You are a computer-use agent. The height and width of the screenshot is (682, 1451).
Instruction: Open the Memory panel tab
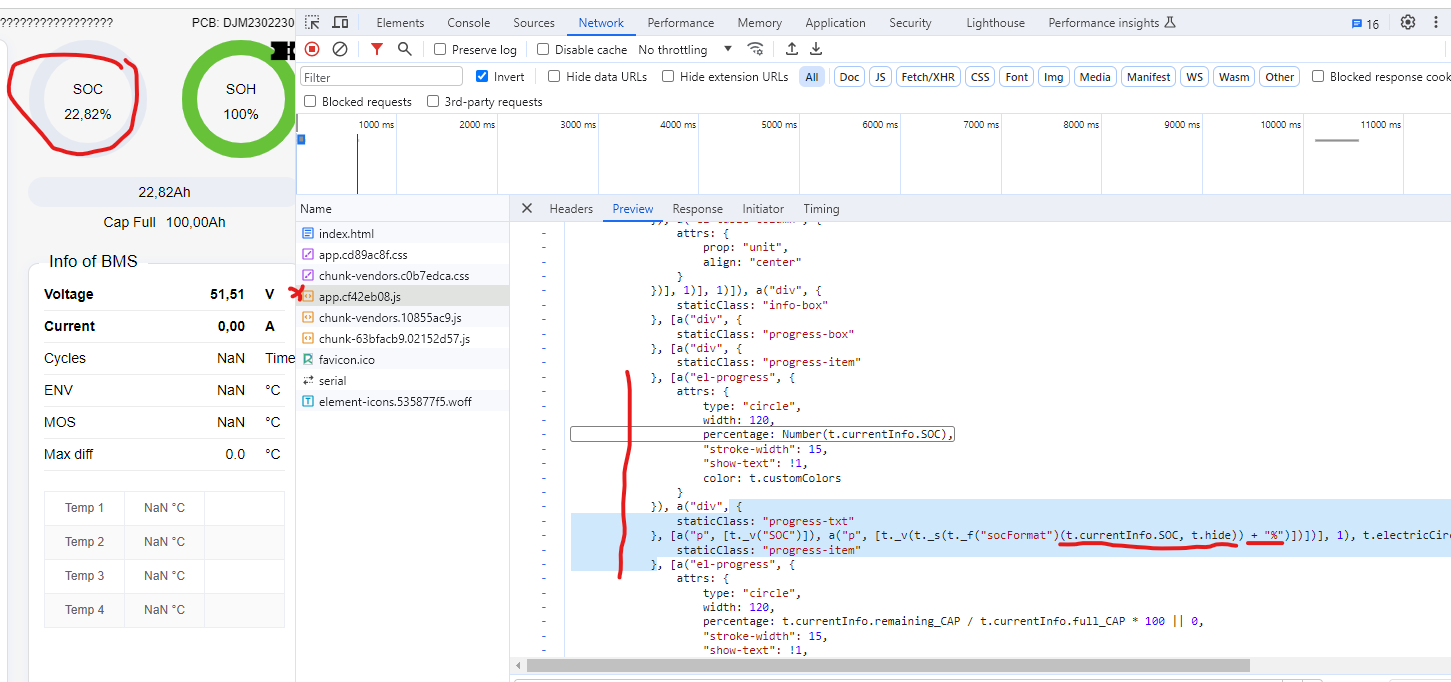(x=760, y=23)
